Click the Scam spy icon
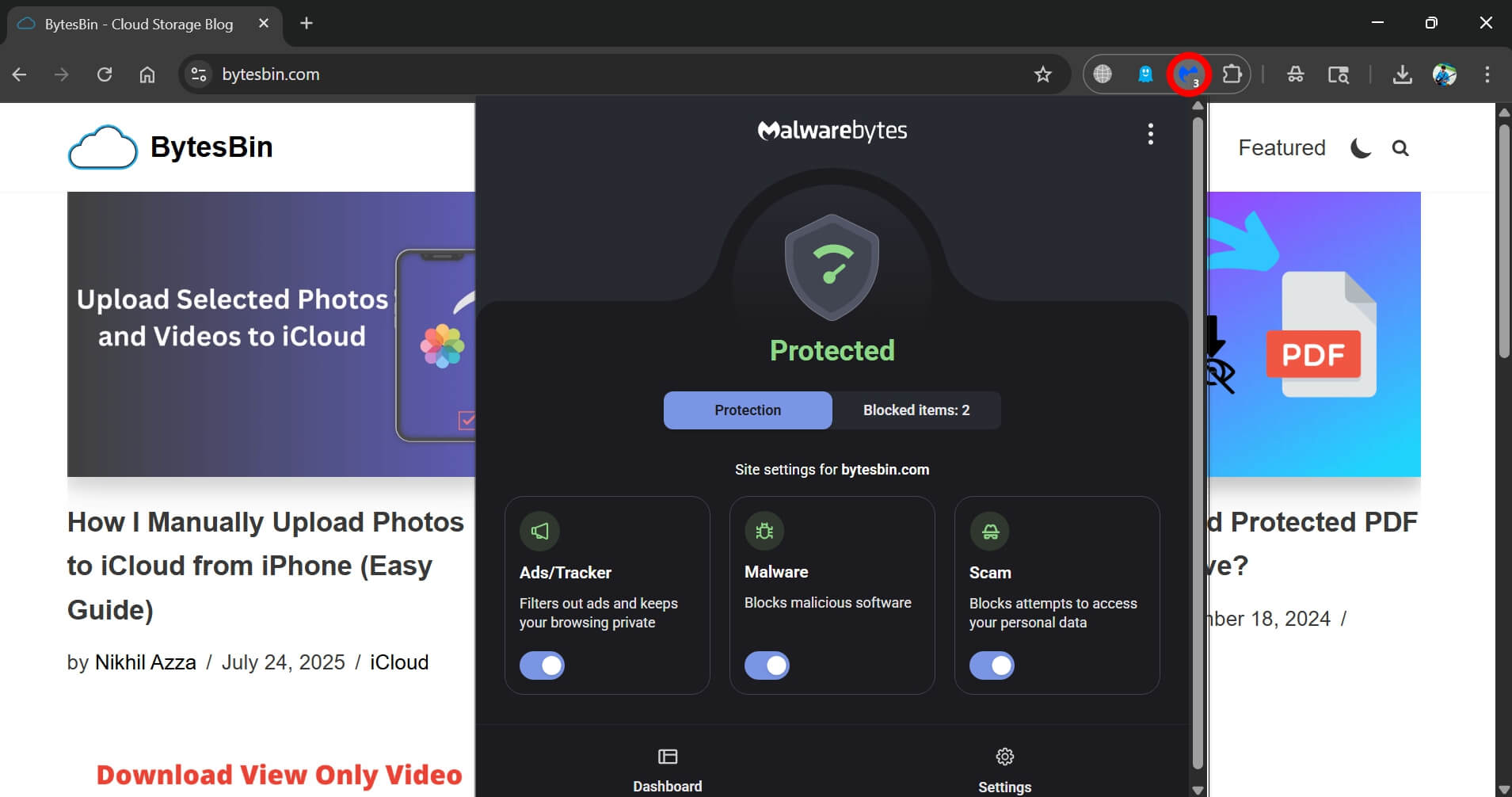1512x797 pixels. tap(990, 531)
